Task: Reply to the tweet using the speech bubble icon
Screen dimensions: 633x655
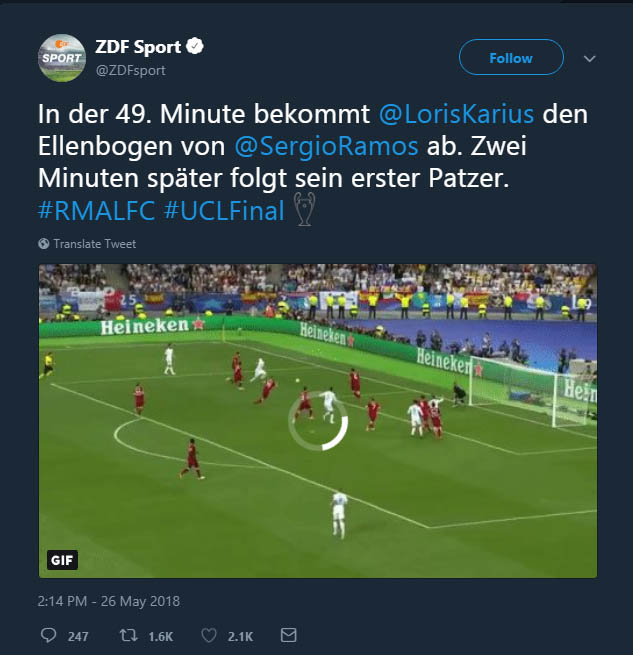Action: click(48, 635)
